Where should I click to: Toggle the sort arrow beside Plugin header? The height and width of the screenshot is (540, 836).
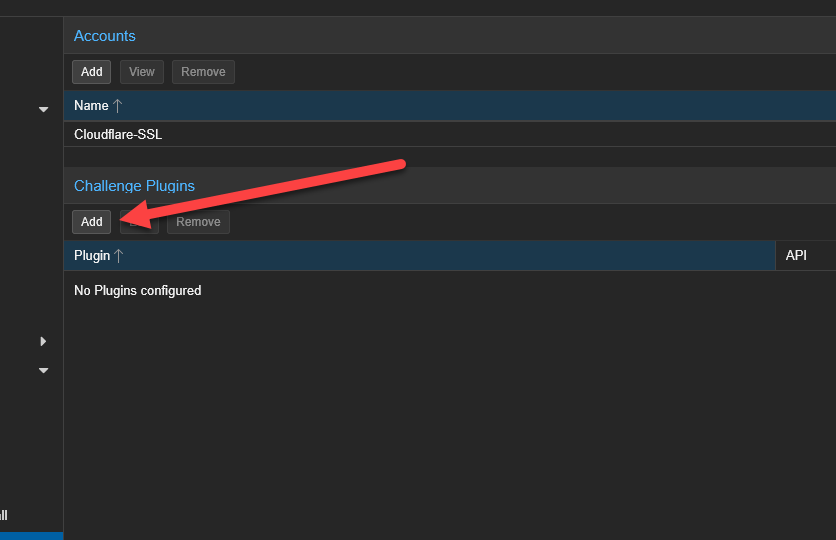tap(119, 256)
